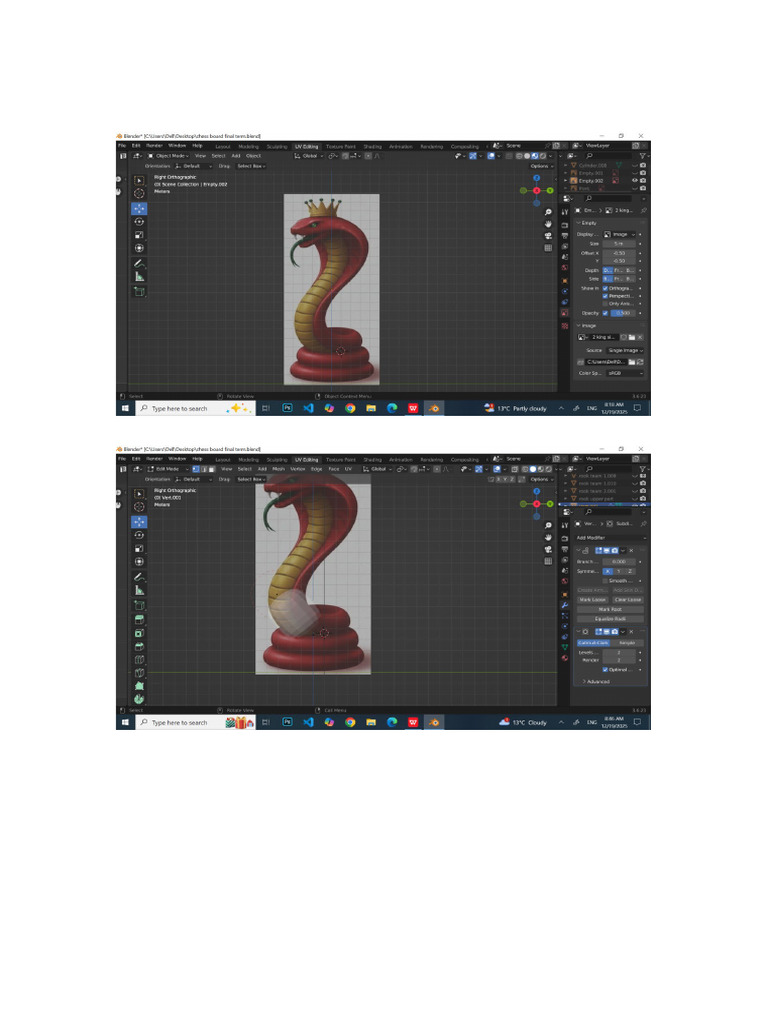Toggle camera view gizmo in Object Mode screenshot

(548, 236)
